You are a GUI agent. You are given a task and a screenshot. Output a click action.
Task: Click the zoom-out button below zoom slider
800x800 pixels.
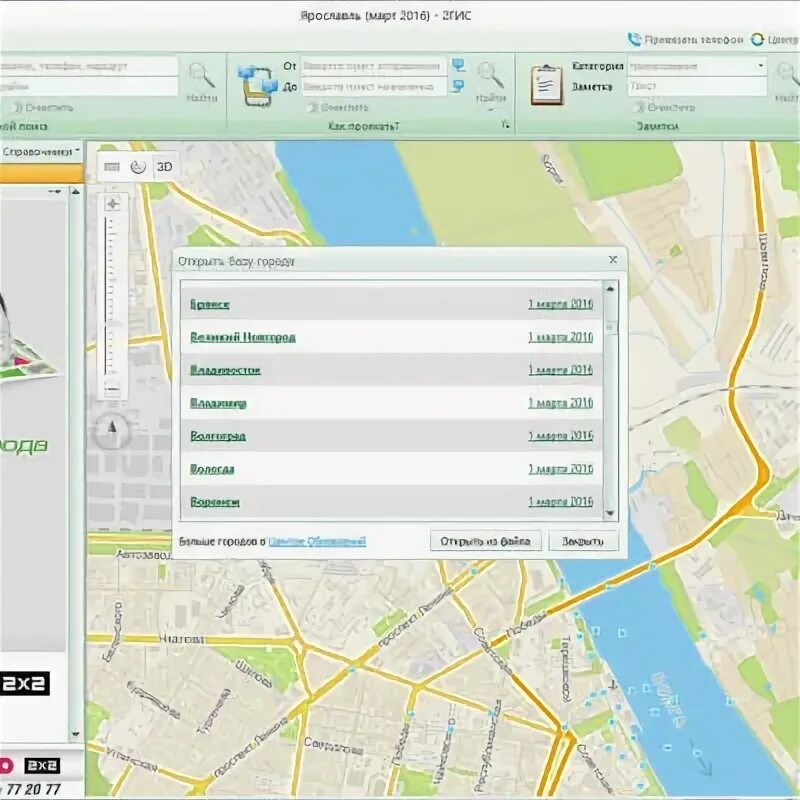click(112, 390)
